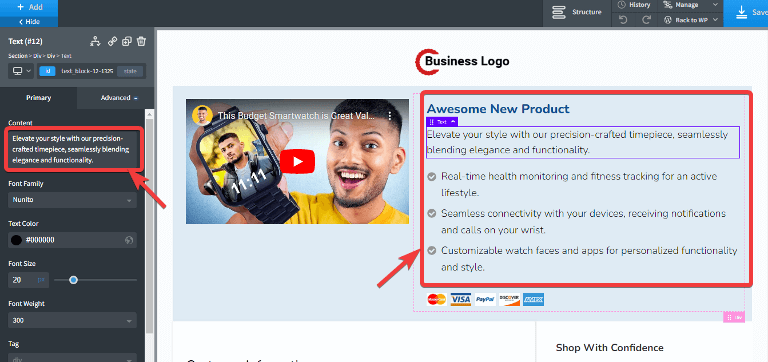Click the Font Size slider handle
768x362 pixels.
(x=73, y=280)
